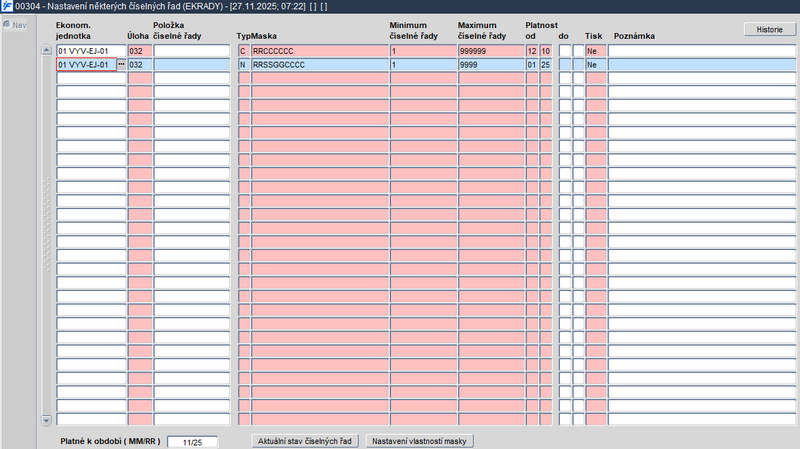The height and width of the screenshot is (449, 800).
Task: Toggle the Nav radio button
Action: tap(7, 24)
